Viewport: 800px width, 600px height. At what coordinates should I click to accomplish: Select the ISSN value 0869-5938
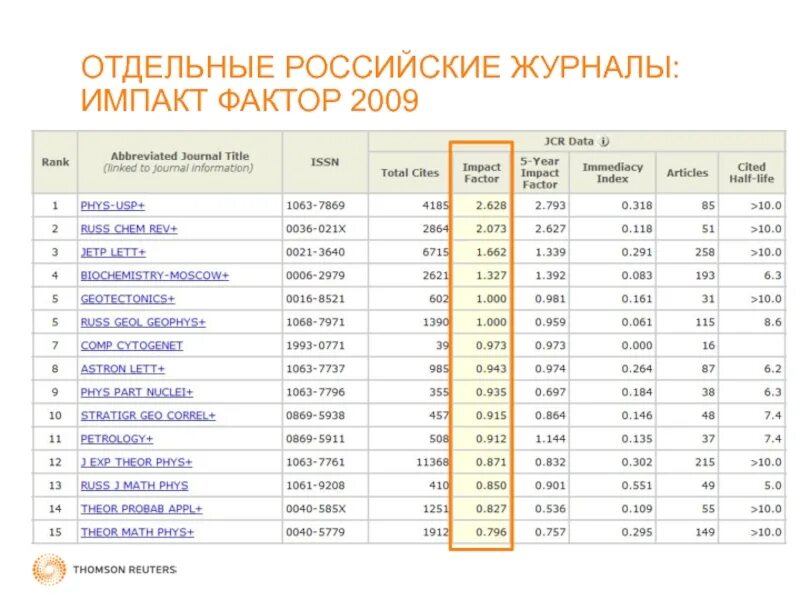tap(315, 416)
